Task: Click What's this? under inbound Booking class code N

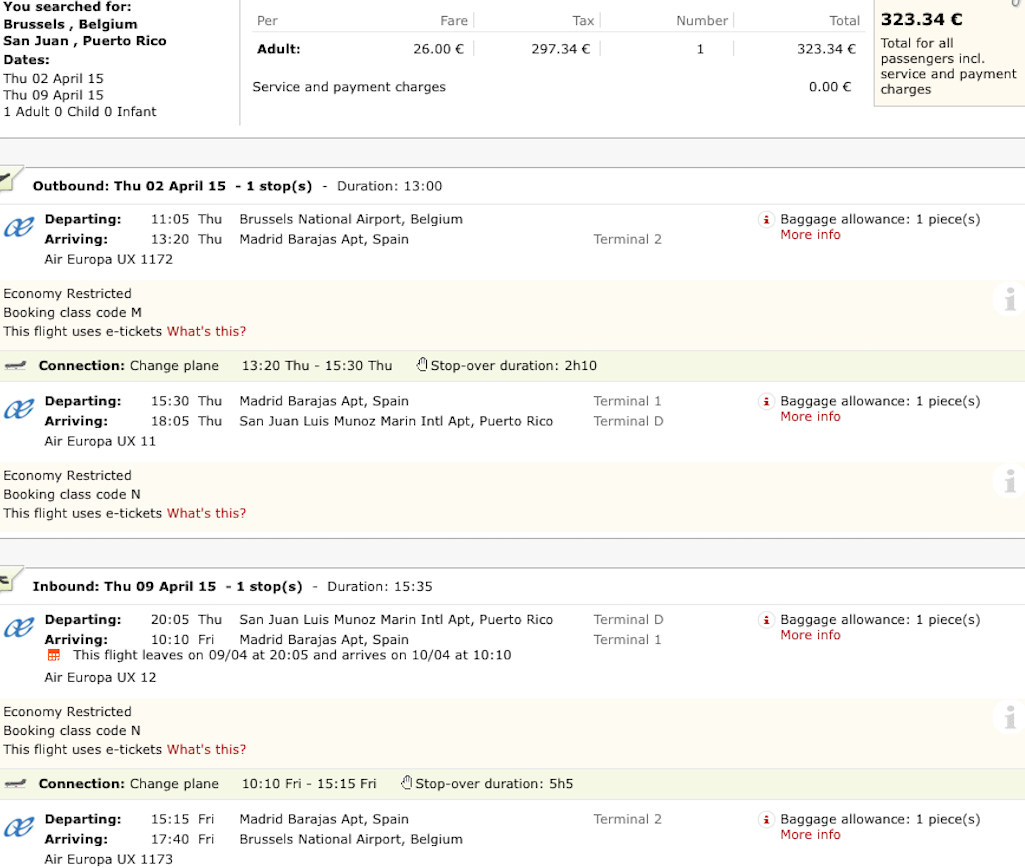Action: coord(207,749)
